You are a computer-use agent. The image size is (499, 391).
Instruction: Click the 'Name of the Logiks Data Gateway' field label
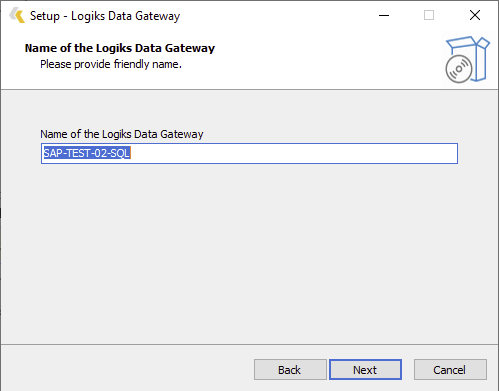(122, 134)
